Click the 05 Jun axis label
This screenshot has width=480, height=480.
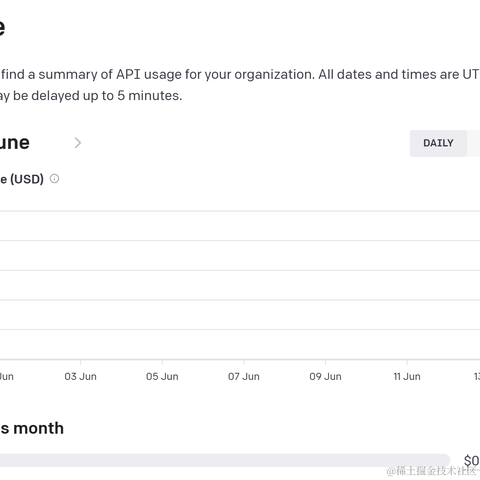tap(162, 377)
